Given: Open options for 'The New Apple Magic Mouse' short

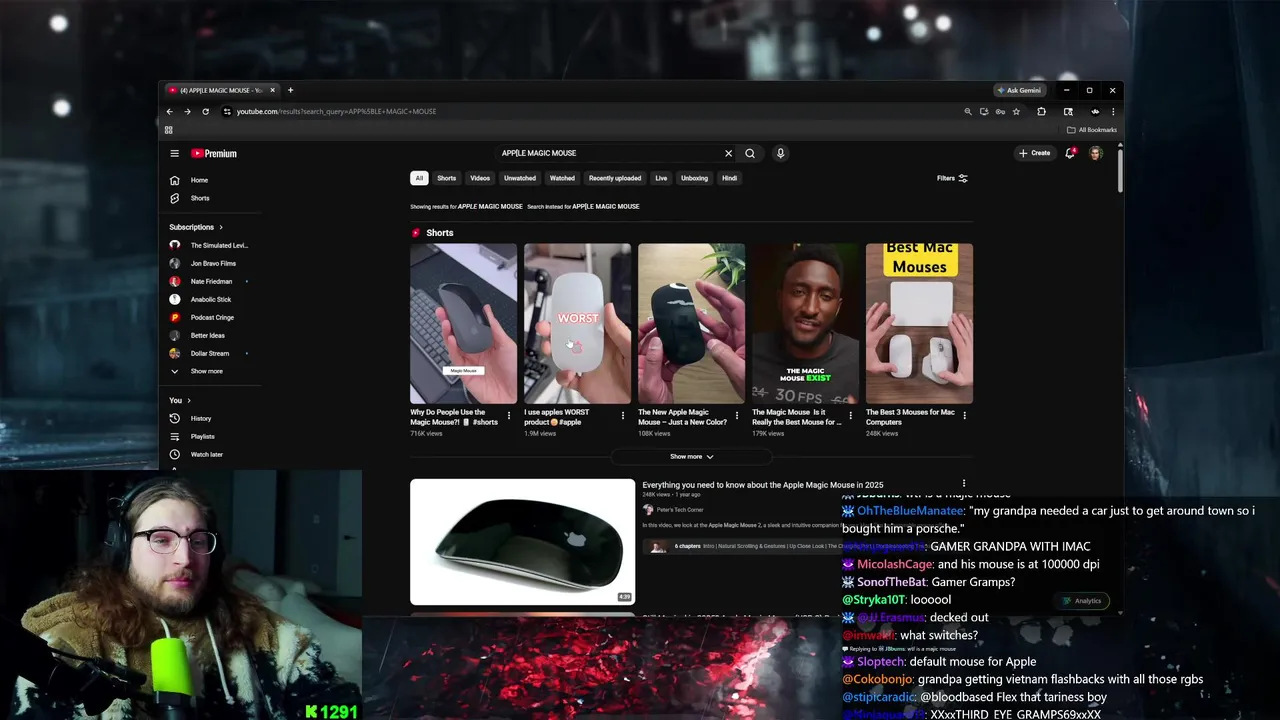Looking at the screenshot, I should tap(737, 415).
